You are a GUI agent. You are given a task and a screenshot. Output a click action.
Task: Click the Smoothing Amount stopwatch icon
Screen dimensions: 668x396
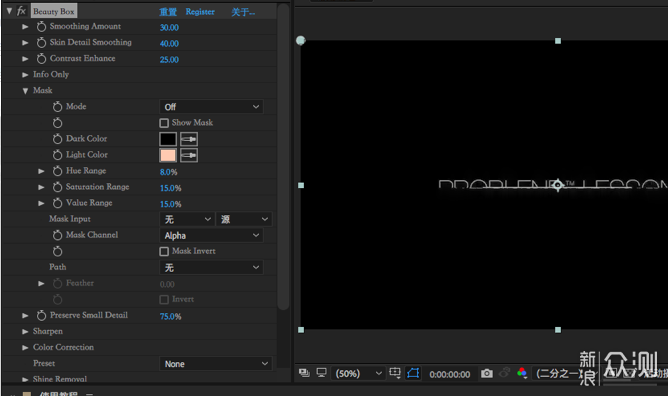pyautogui.click(x=41, y=27)
